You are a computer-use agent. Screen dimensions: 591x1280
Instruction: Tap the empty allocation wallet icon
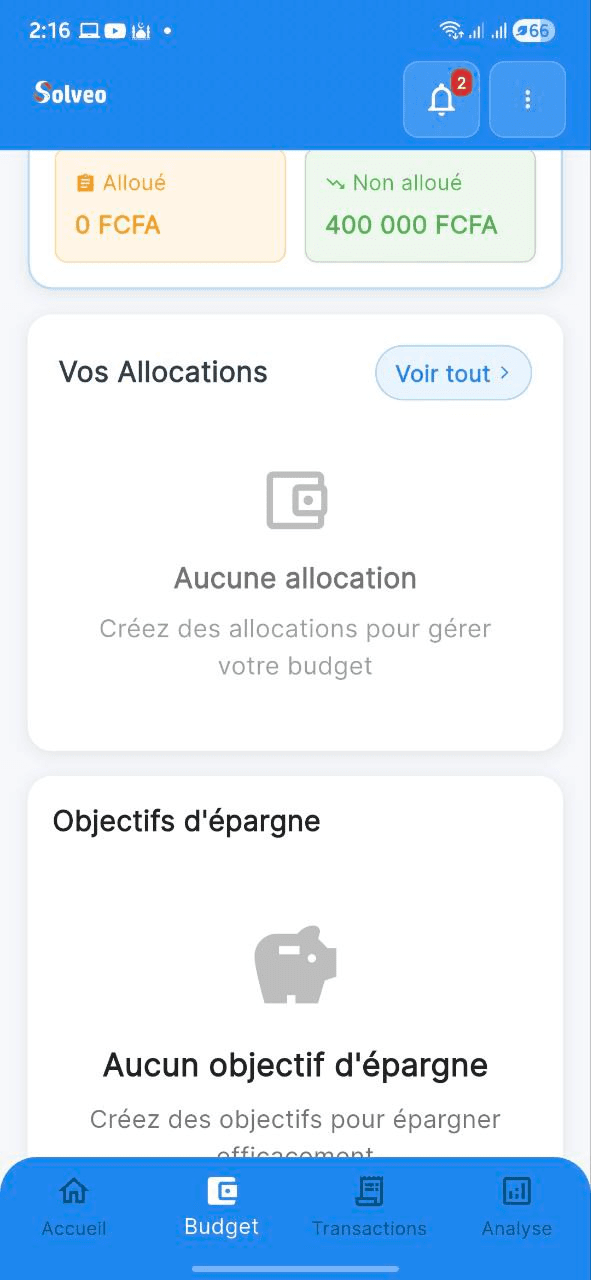tap(295, 500)
